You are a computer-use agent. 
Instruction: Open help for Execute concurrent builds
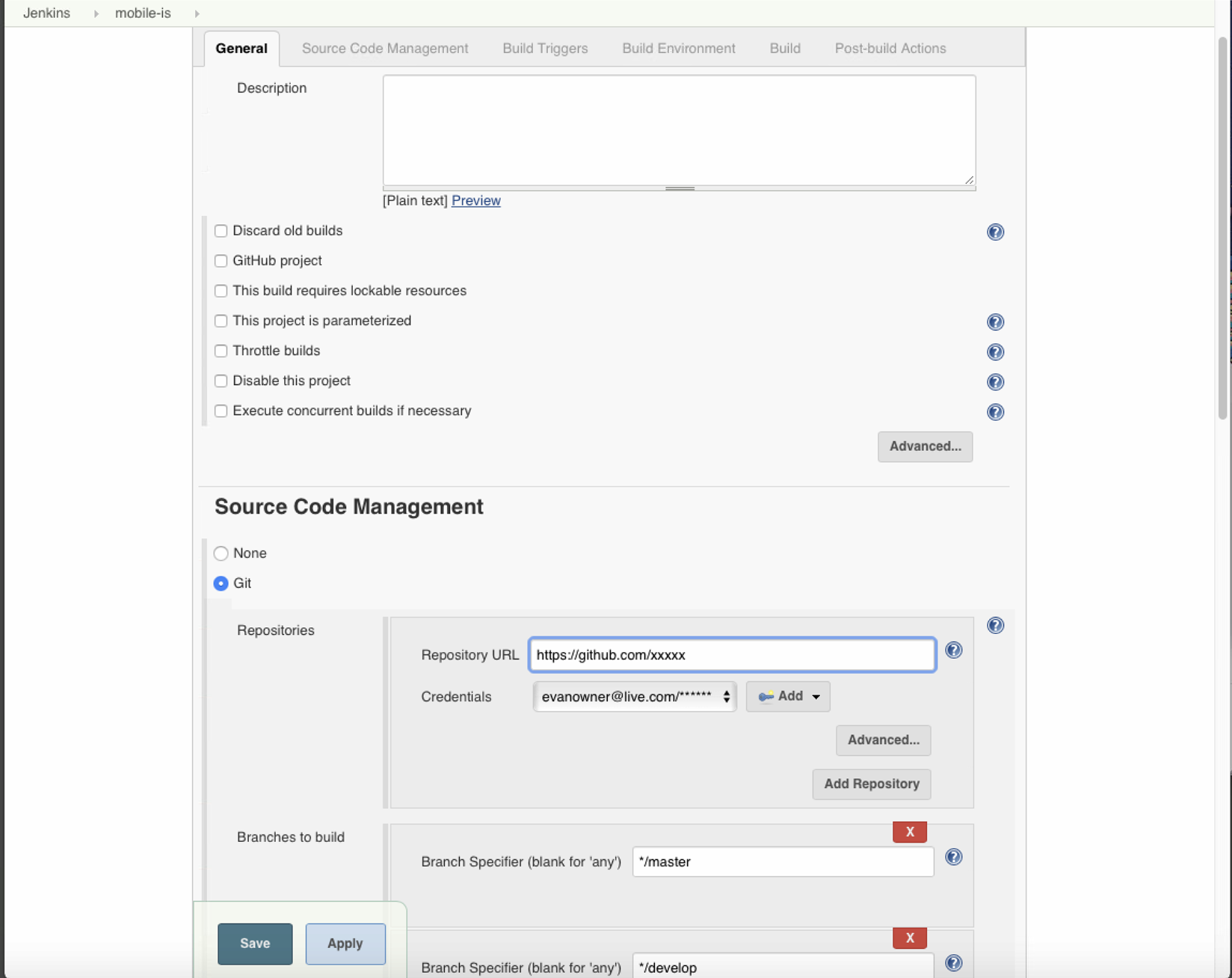coord(995,412)
